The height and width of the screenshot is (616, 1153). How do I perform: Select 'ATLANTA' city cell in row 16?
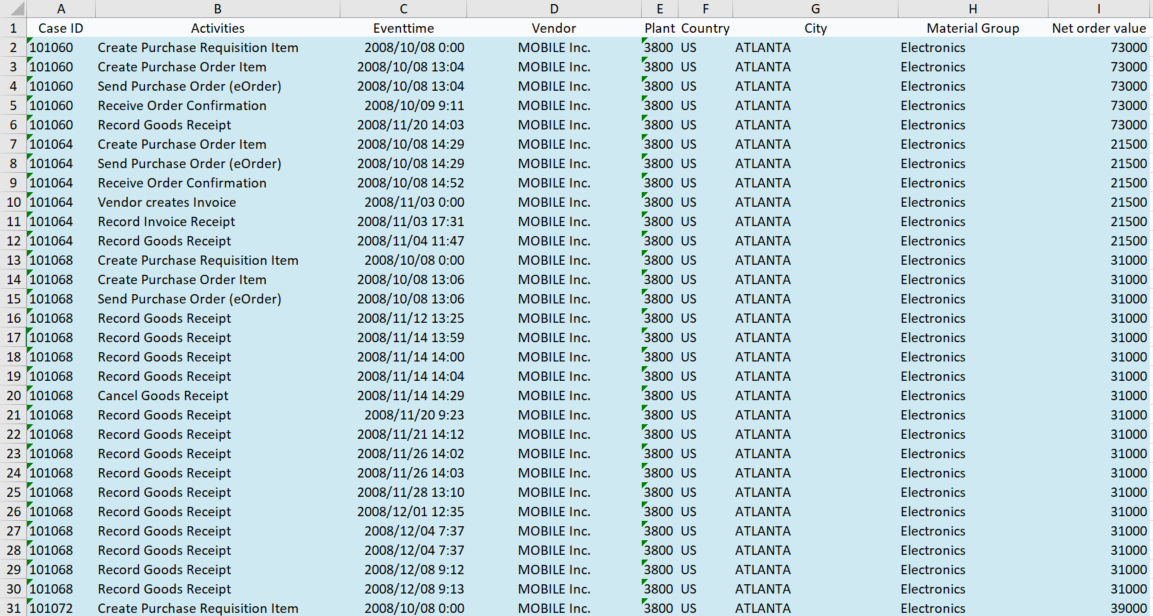[815, 318]
